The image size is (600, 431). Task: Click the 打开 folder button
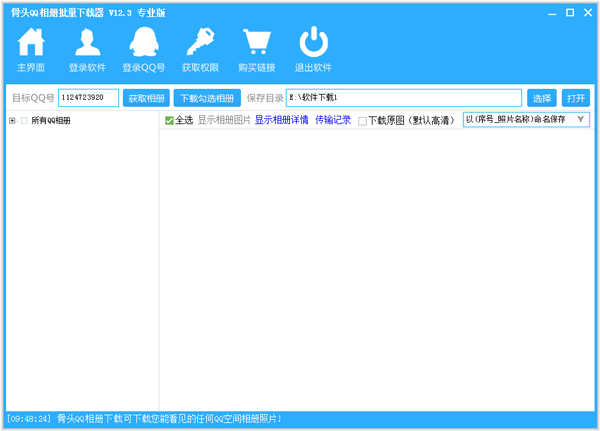click(x=576, y=98)
